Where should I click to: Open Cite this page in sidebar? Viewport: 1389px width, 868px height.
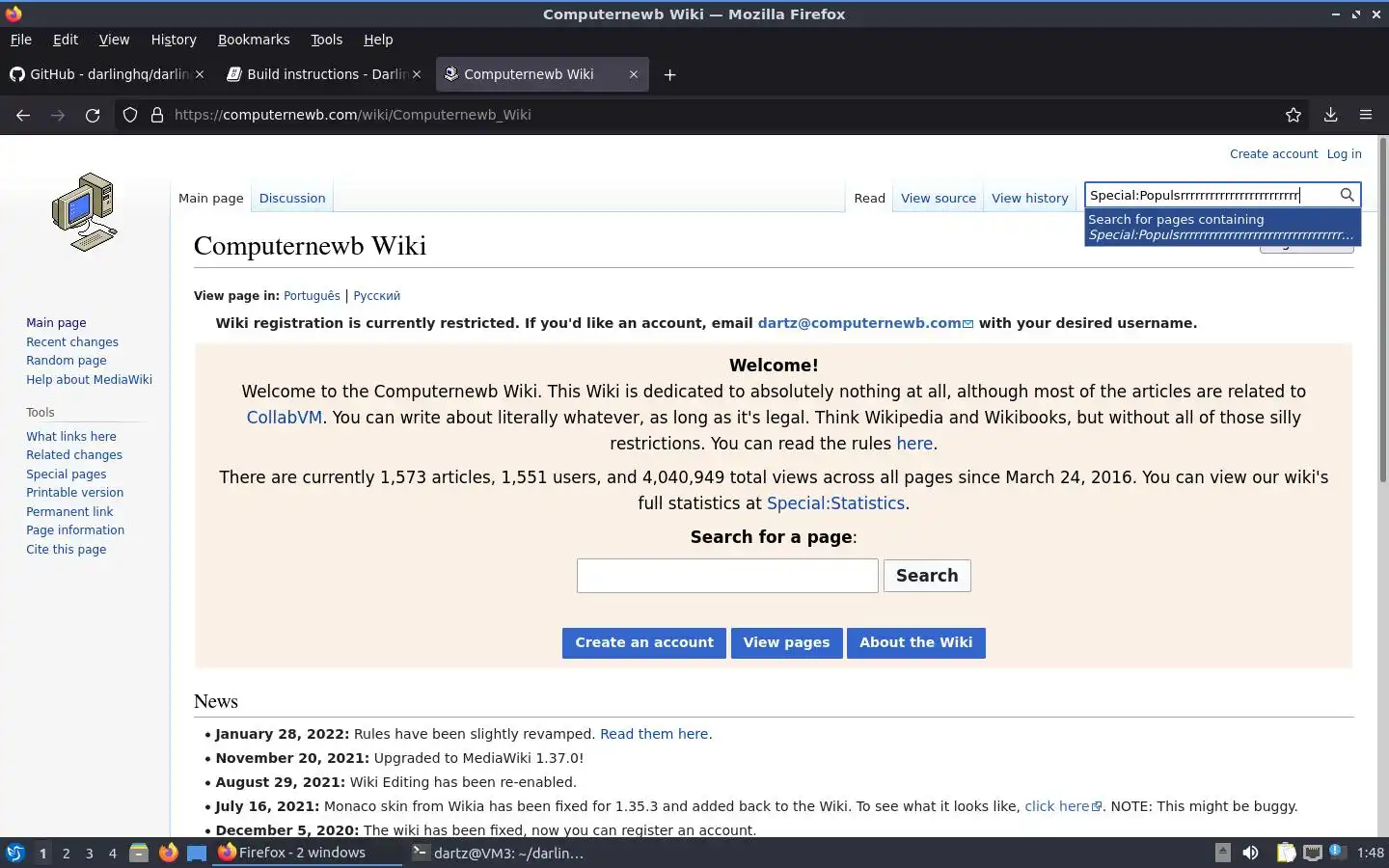click(67, 549)
